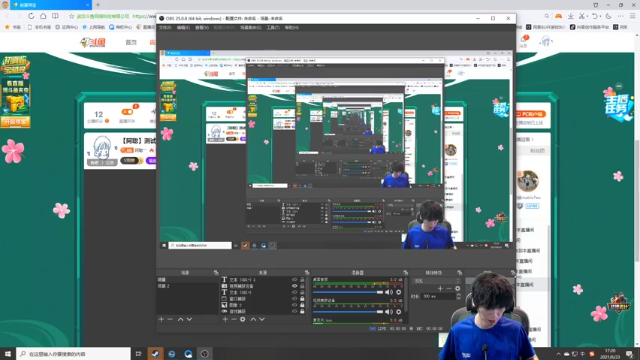The width and height of the screenshot is (640, 360).
Task: Add a source in outer OBS Sources panel
Action: tap(225, 319)
